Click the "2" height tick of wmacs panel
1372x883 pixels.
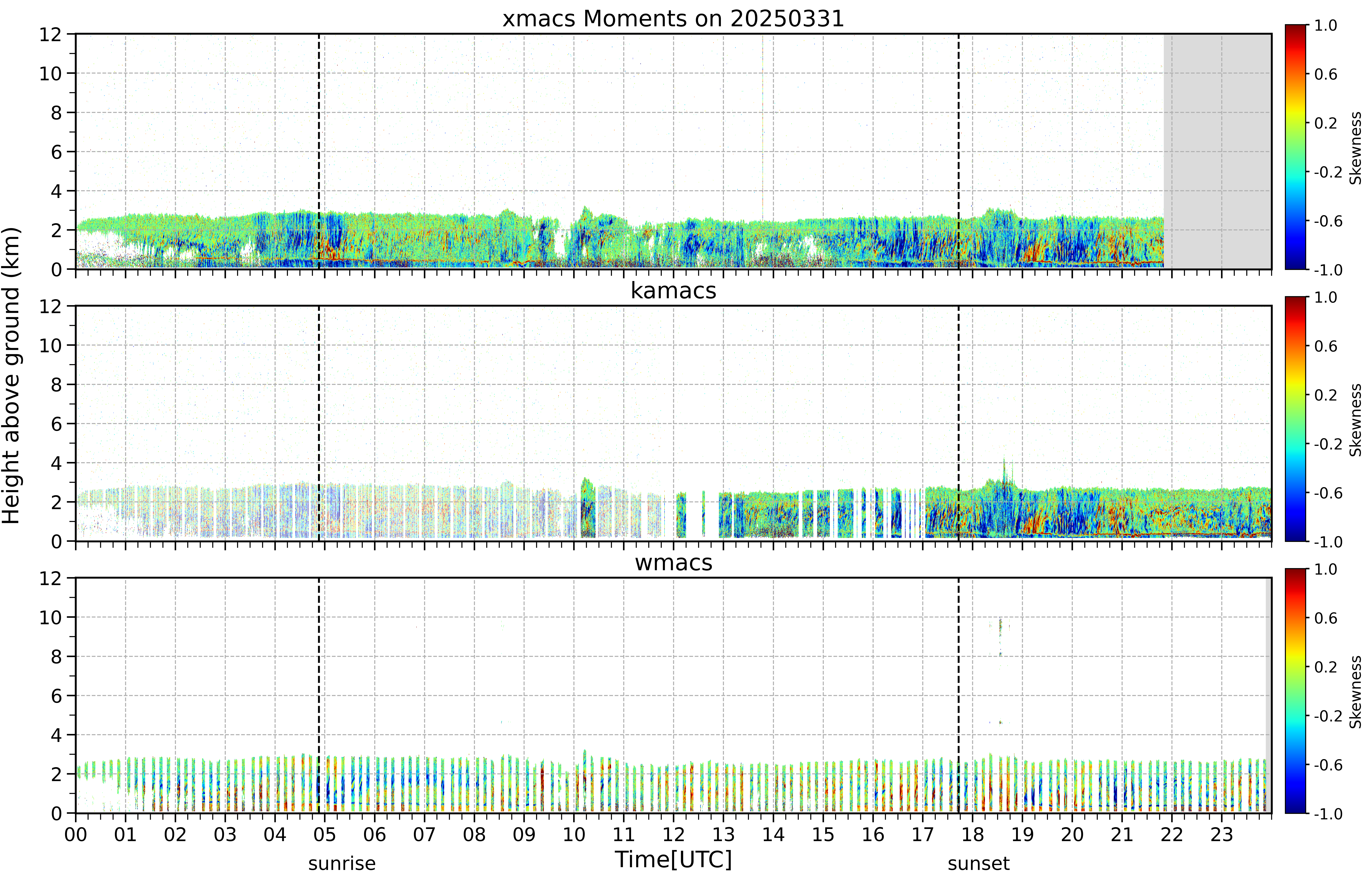click(56, 774)
